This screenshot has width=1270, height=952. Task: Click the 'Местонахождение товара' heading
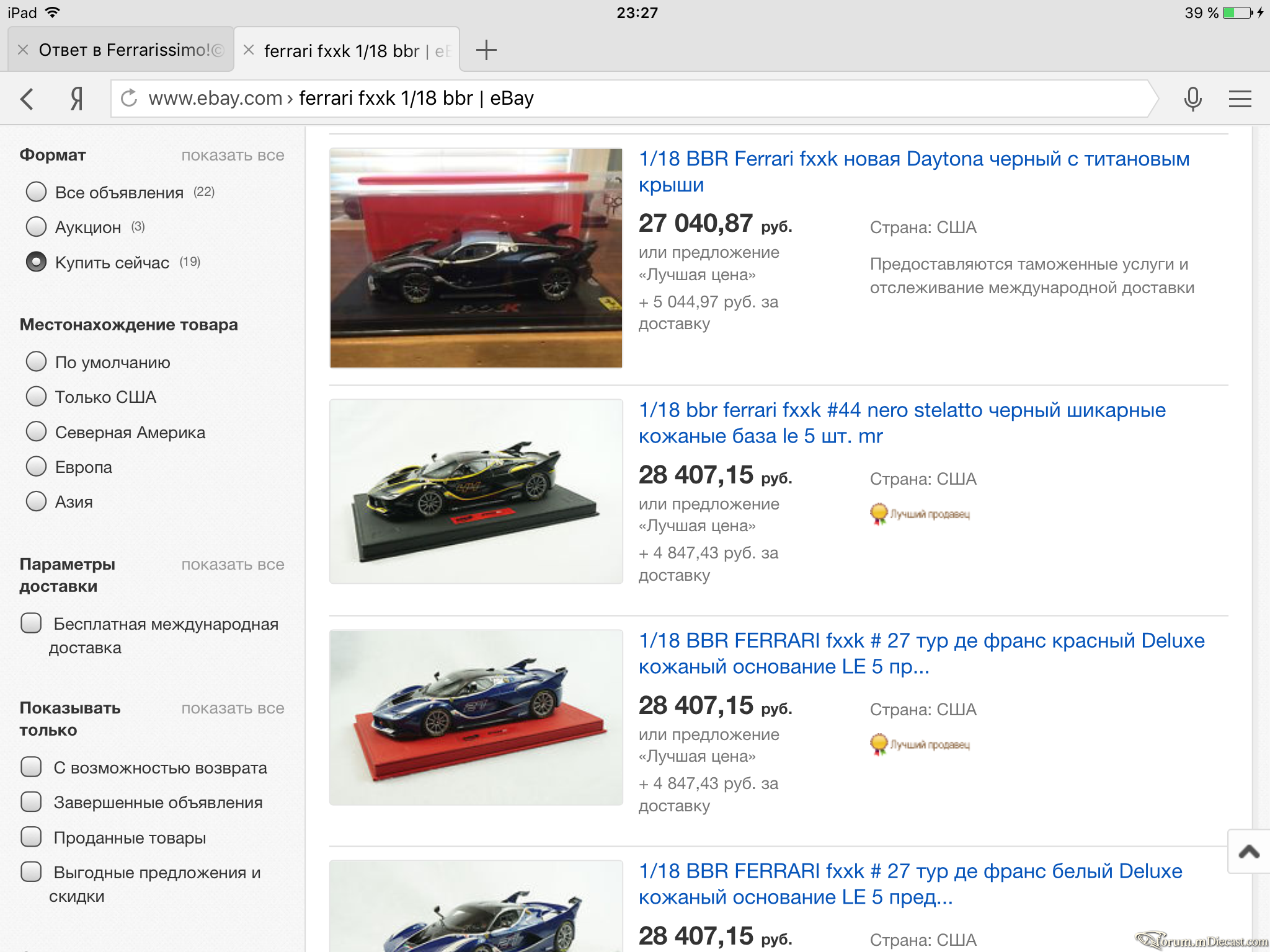128,325
